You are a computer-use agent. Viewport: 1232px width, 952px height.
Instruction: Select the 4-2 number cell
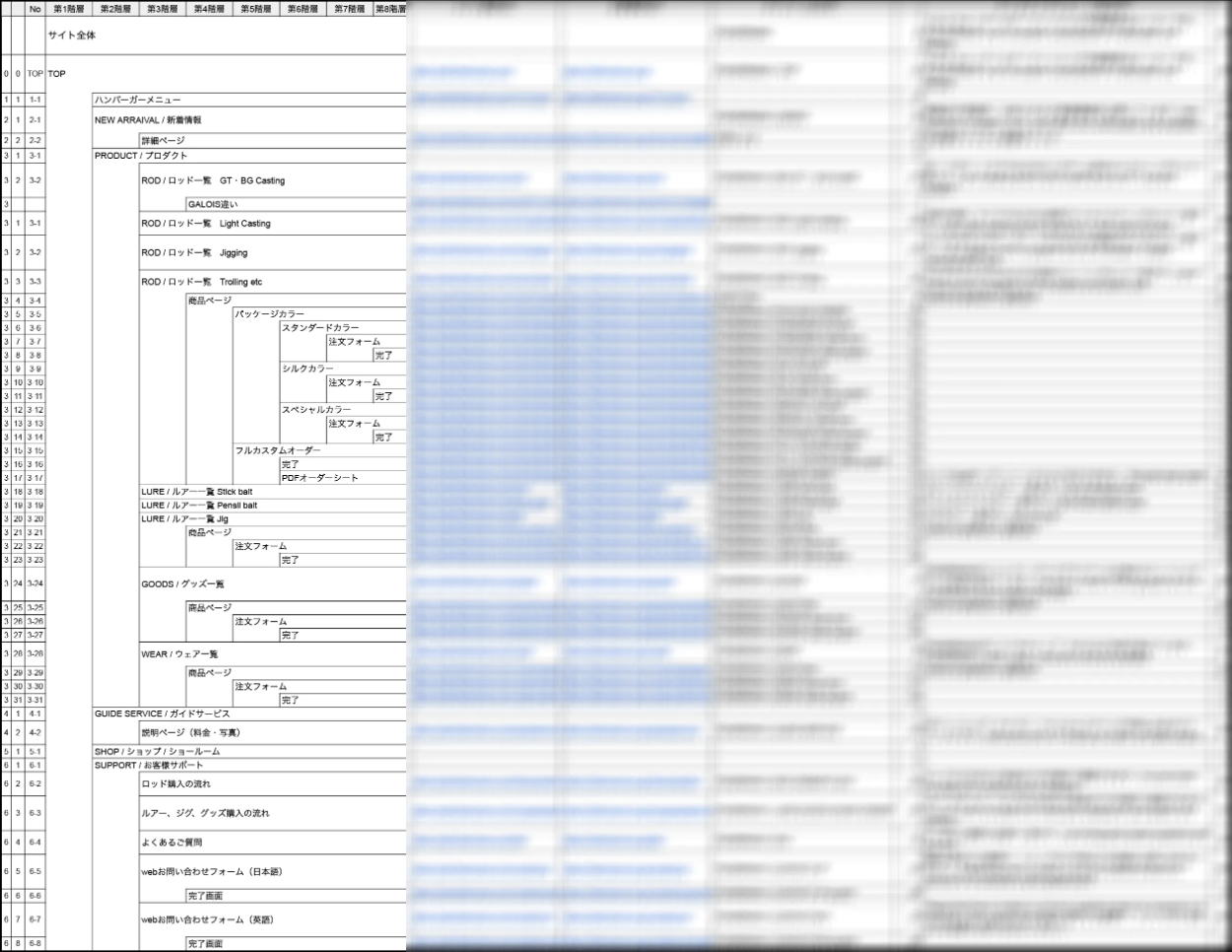pos(35,732)
